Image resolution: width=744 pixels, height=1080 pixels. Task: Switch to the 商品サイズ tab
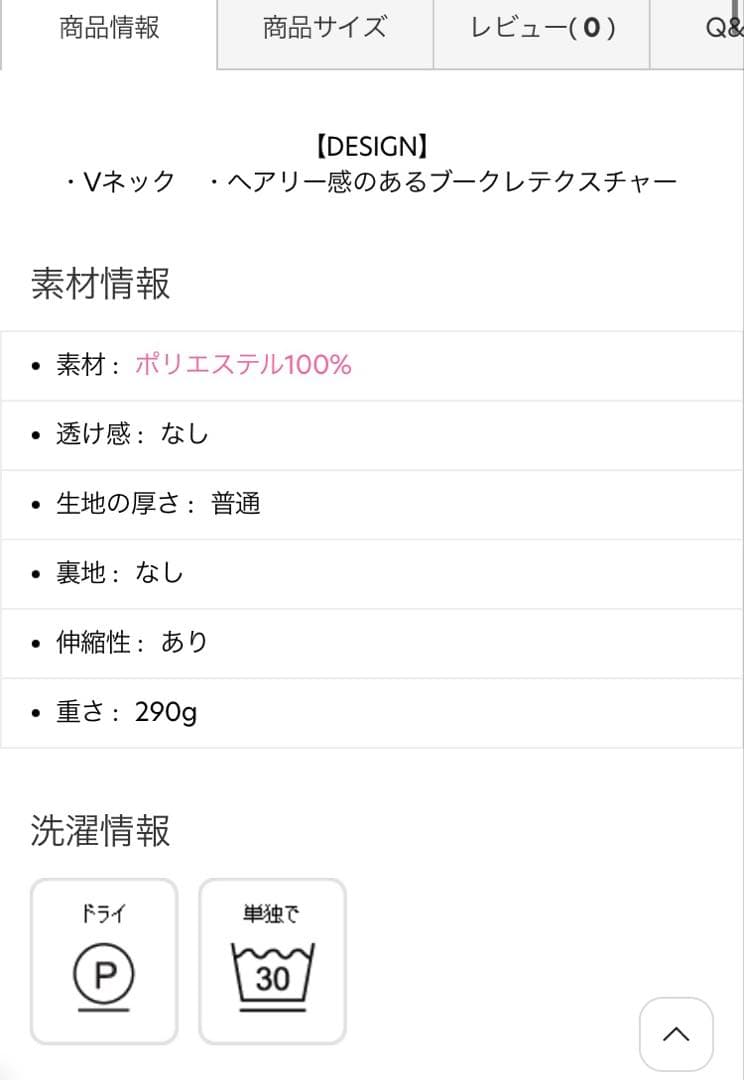click(325, 28)
